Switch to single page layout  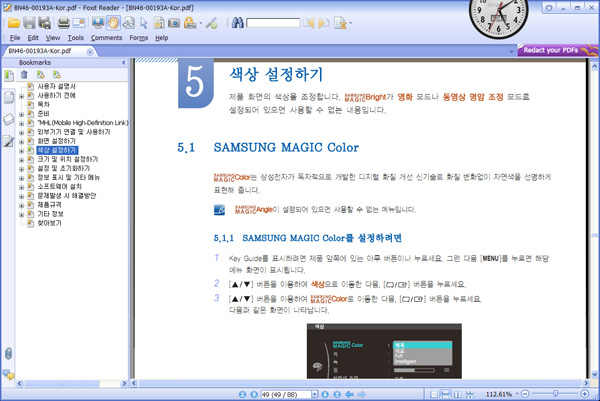coord(434,394)
